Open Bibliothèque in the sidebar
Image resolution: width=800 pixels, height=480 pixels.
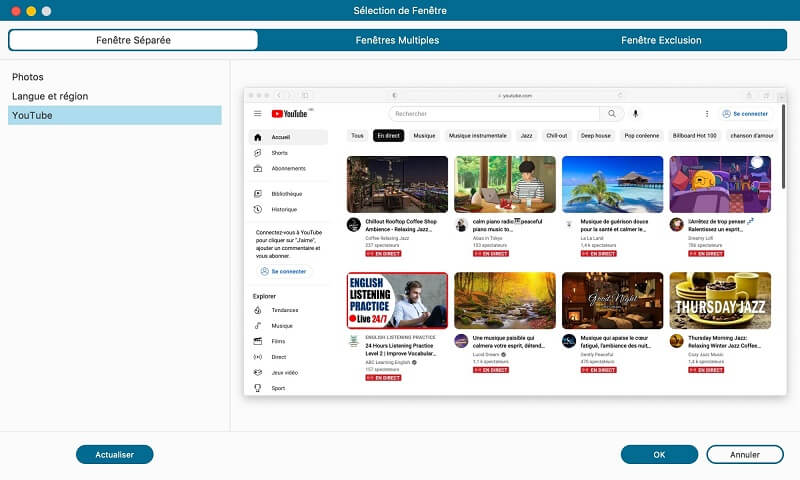click(x=288, y=194)
